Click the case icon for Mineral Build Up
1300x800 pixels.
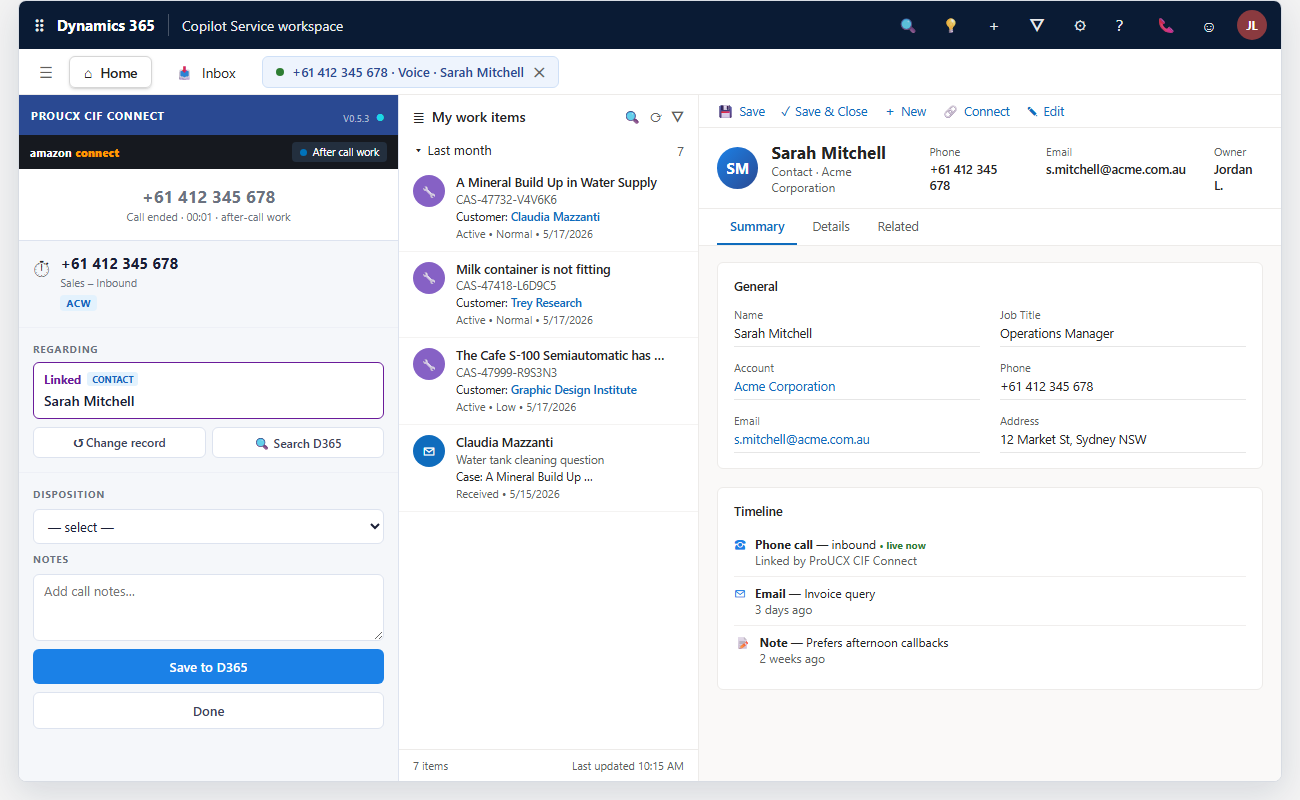(429, 191)
